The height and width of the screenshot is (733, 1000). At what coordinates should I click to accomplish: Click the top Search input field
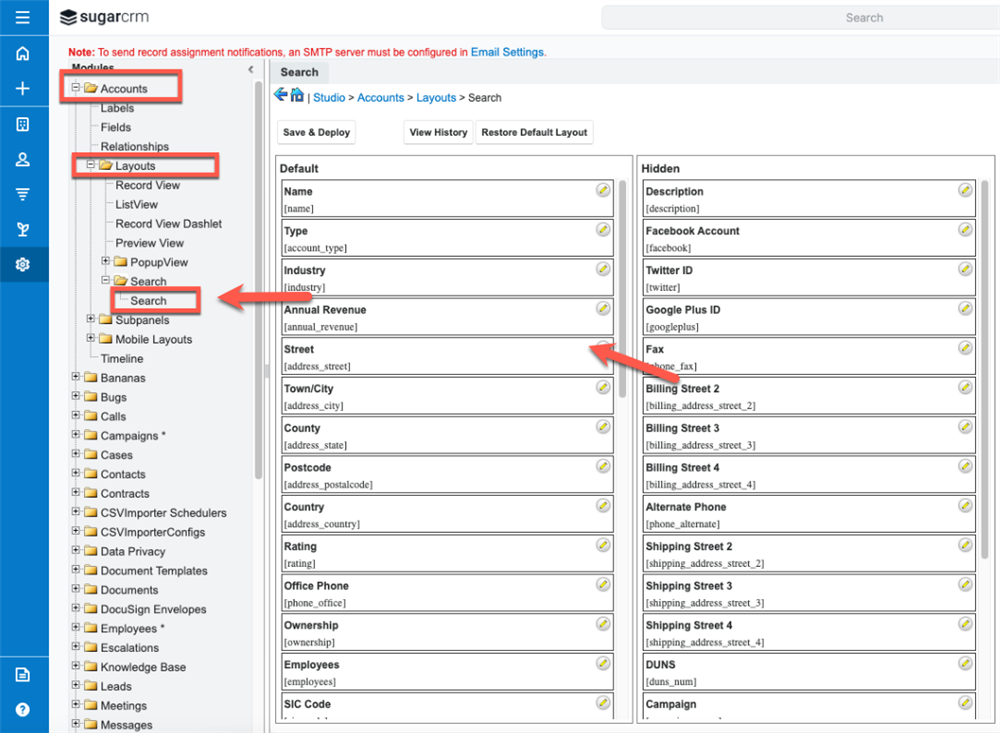800,17
